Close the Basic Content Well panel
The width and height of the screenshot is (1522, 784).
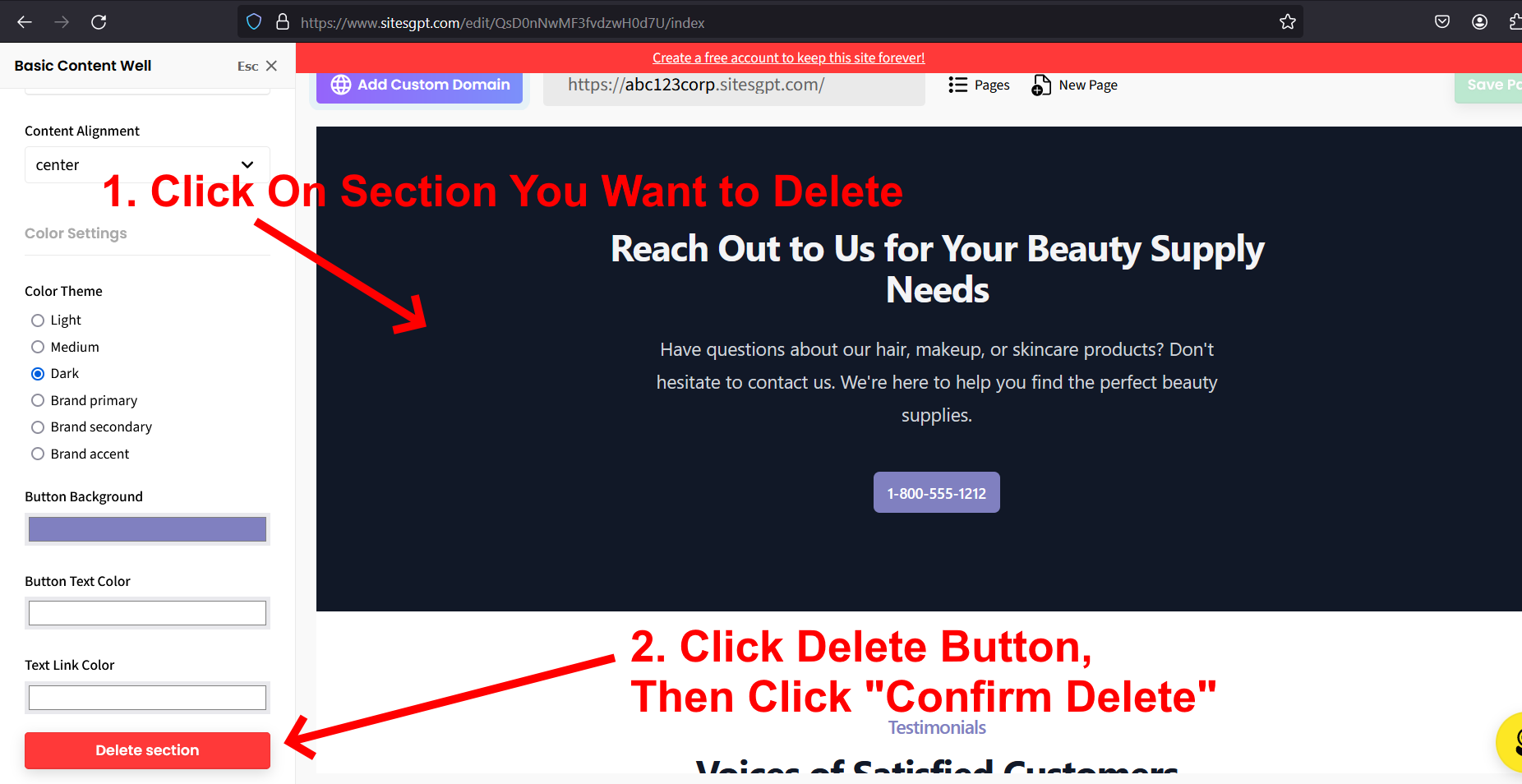[x=271, y=66]
